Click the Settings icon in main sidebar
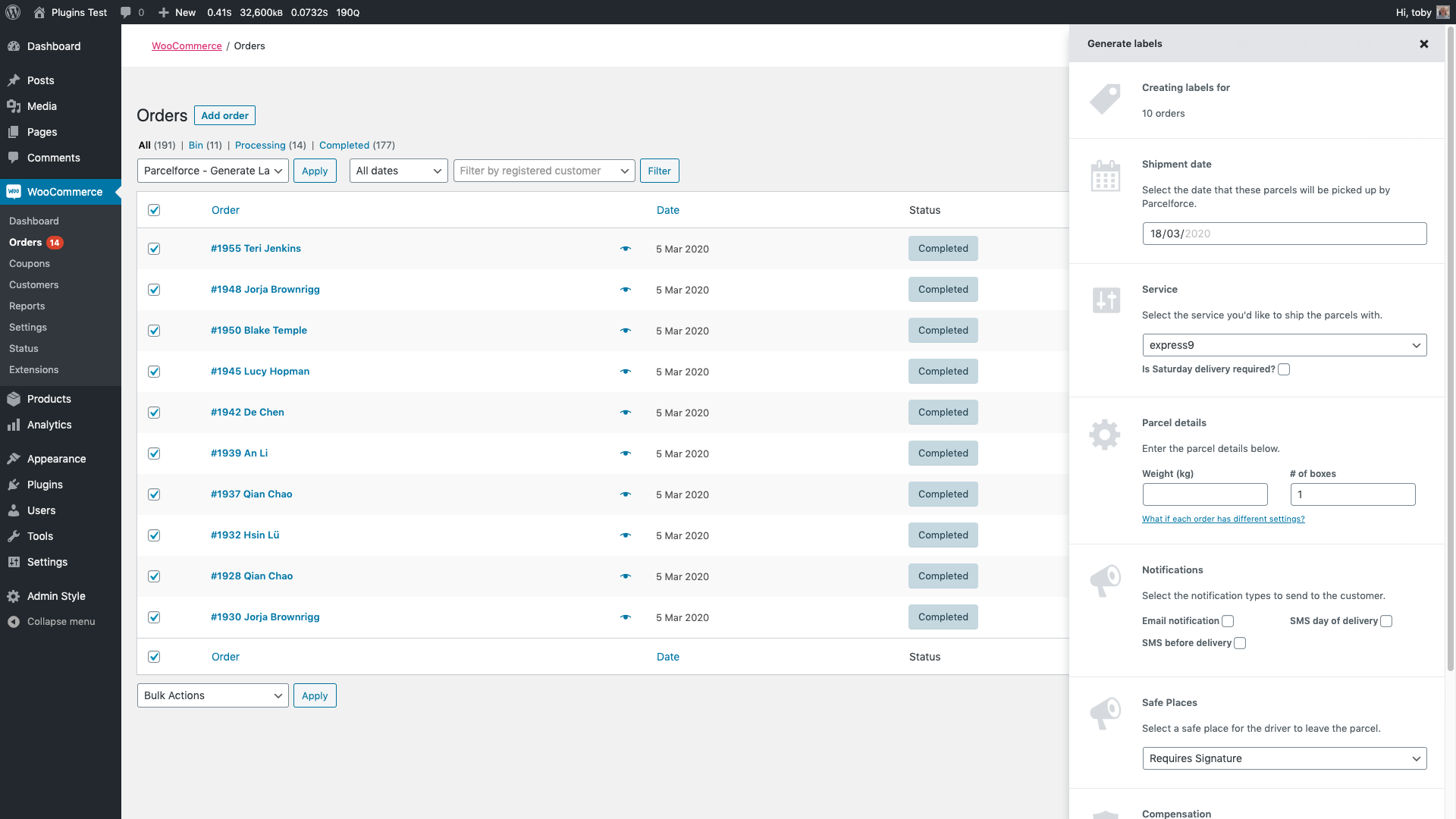This screenshot has height=819, width=1456. coord(14,562)
